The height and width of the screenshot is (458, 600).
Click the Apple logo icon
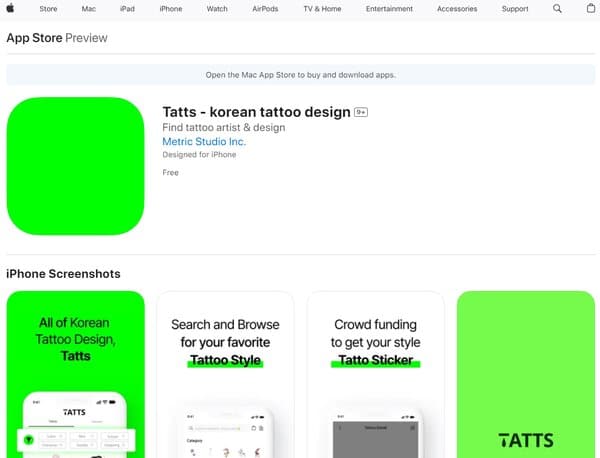10,8
